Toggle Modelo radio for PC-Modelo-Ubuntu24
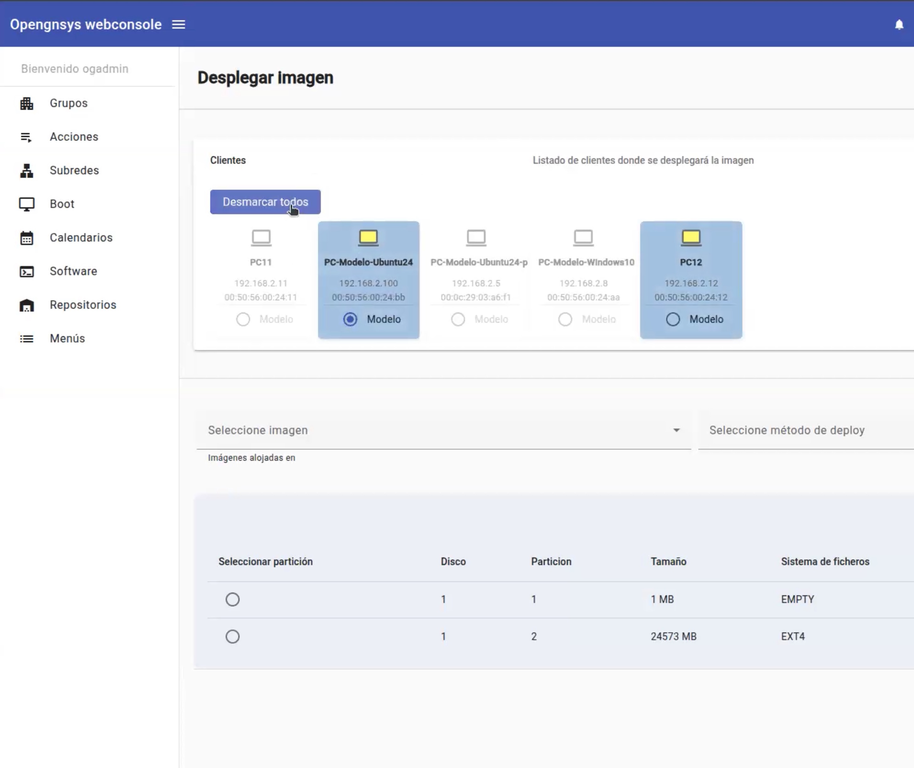This screenshot has height=768, width=914. [x=350, y=319]
